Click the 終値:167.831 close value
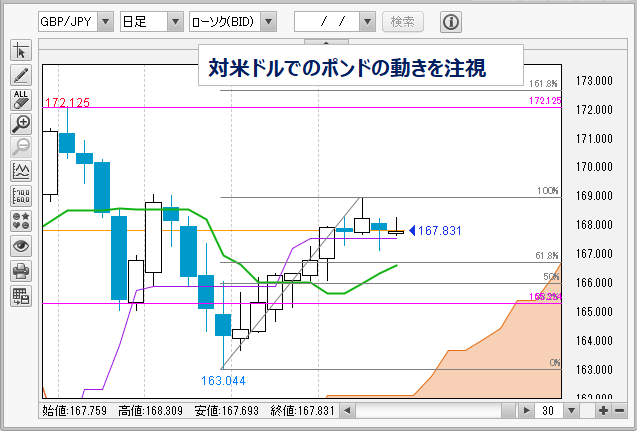 [303, 411]
